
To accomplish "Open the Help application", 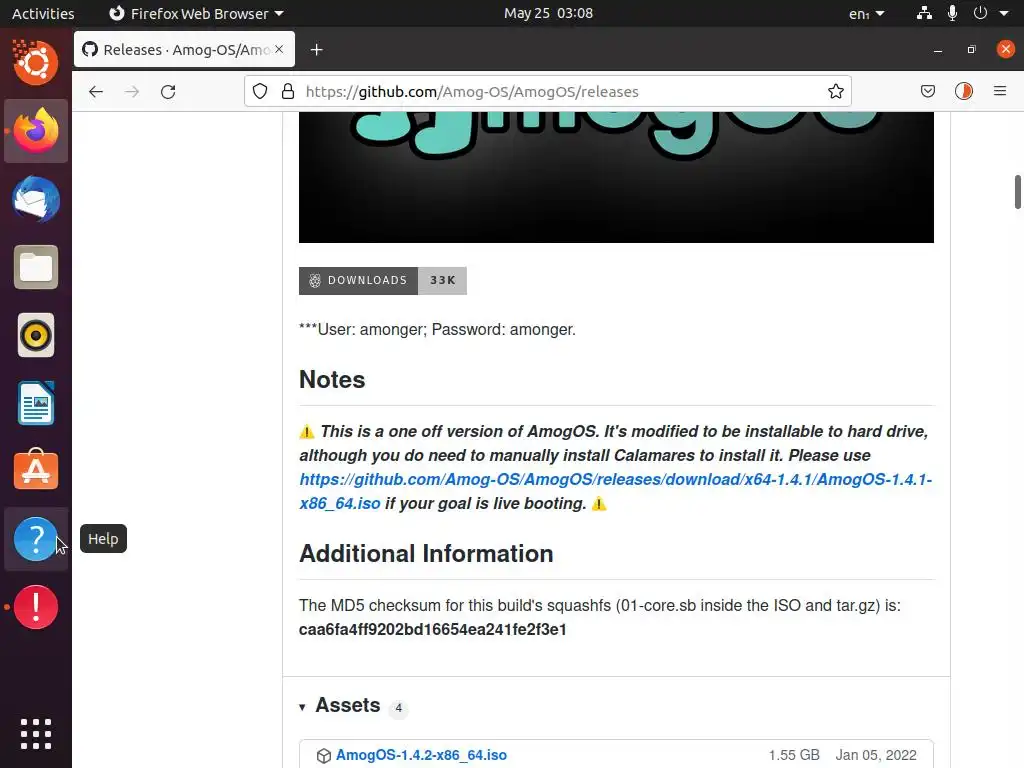I will point(36,539).
